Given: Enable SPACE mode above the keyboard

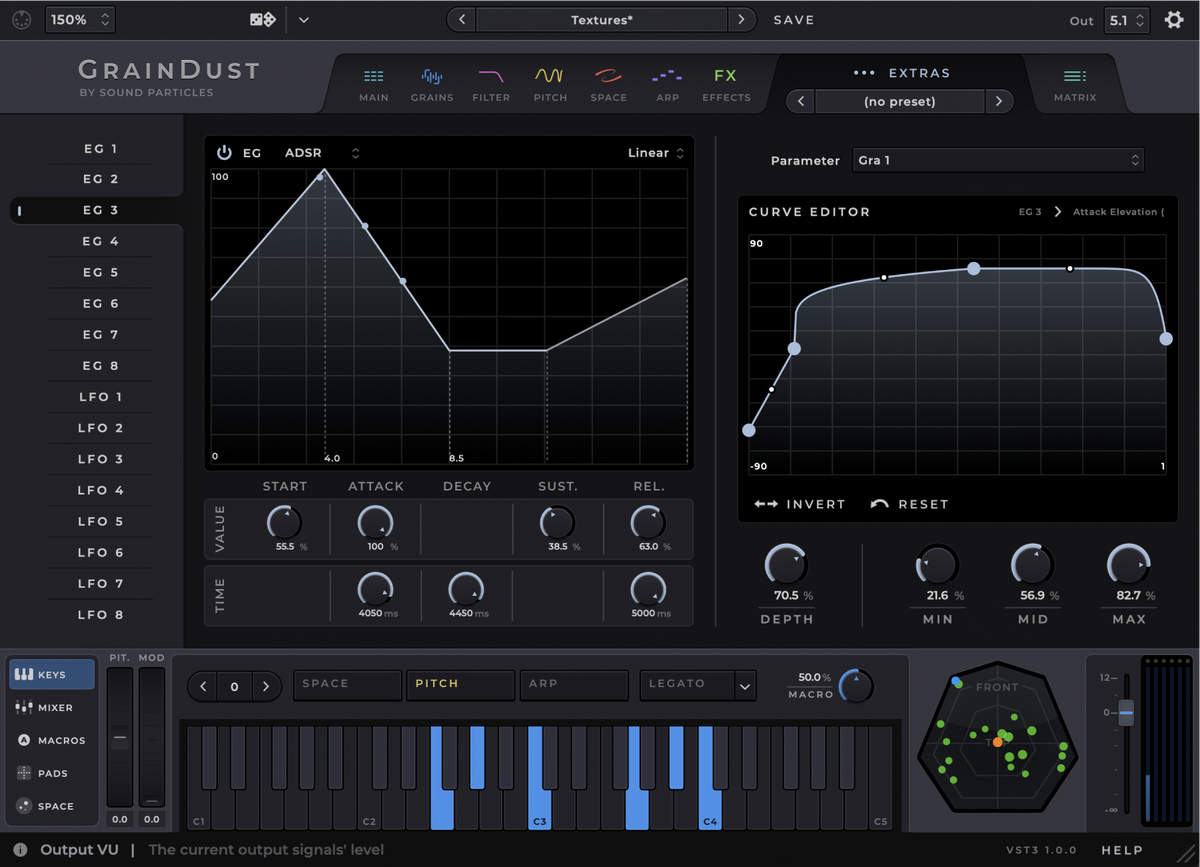Looking at the screenshot, I should [347, 685].
